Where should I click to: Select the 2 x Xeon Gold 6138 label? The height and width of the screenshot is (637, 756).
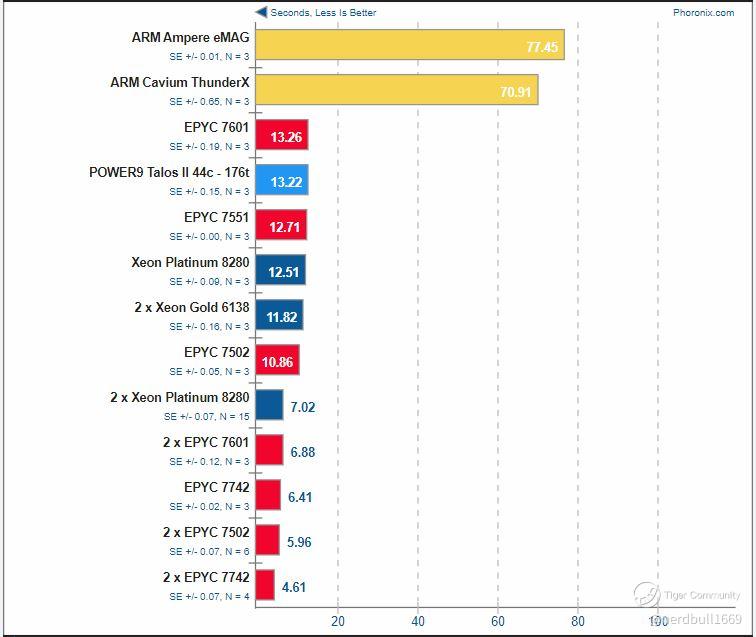point(192,307)
